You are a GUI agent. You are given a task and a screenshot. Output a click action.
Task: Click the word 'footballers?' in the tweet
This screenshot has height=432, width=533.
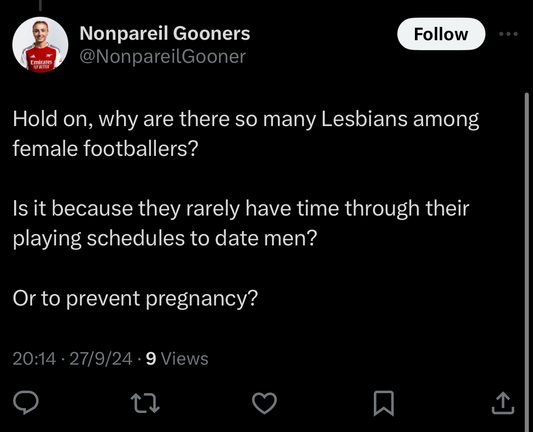(141, 148)
